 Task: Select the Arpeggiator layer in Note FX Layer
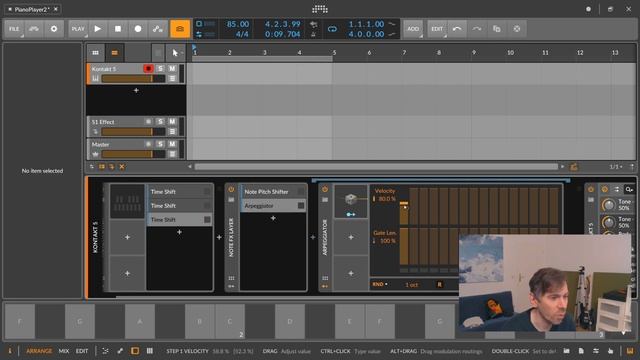273,206
